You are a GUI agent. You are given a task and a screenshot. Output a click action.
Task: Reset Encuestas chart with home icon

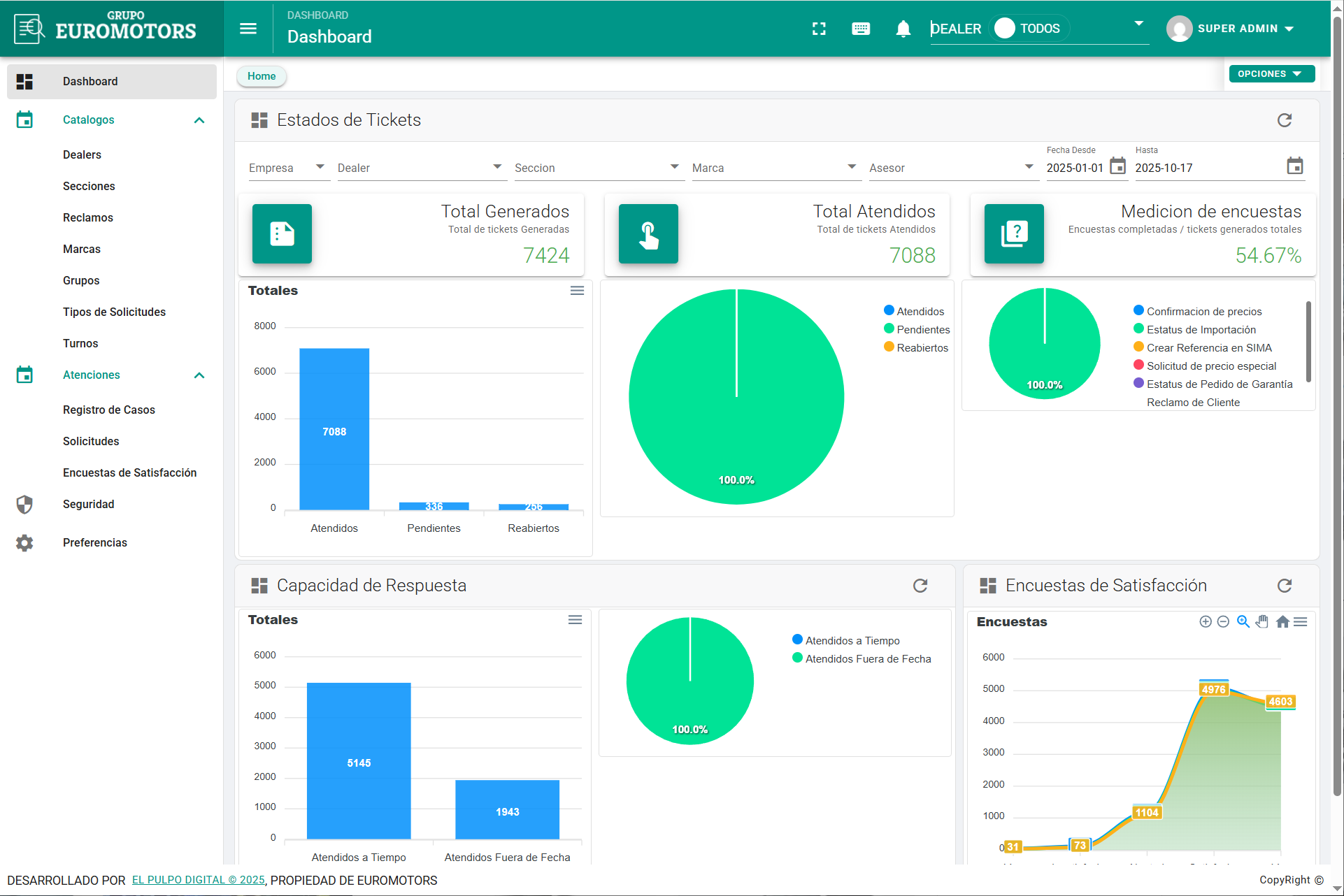click(x=1282, y=621)
